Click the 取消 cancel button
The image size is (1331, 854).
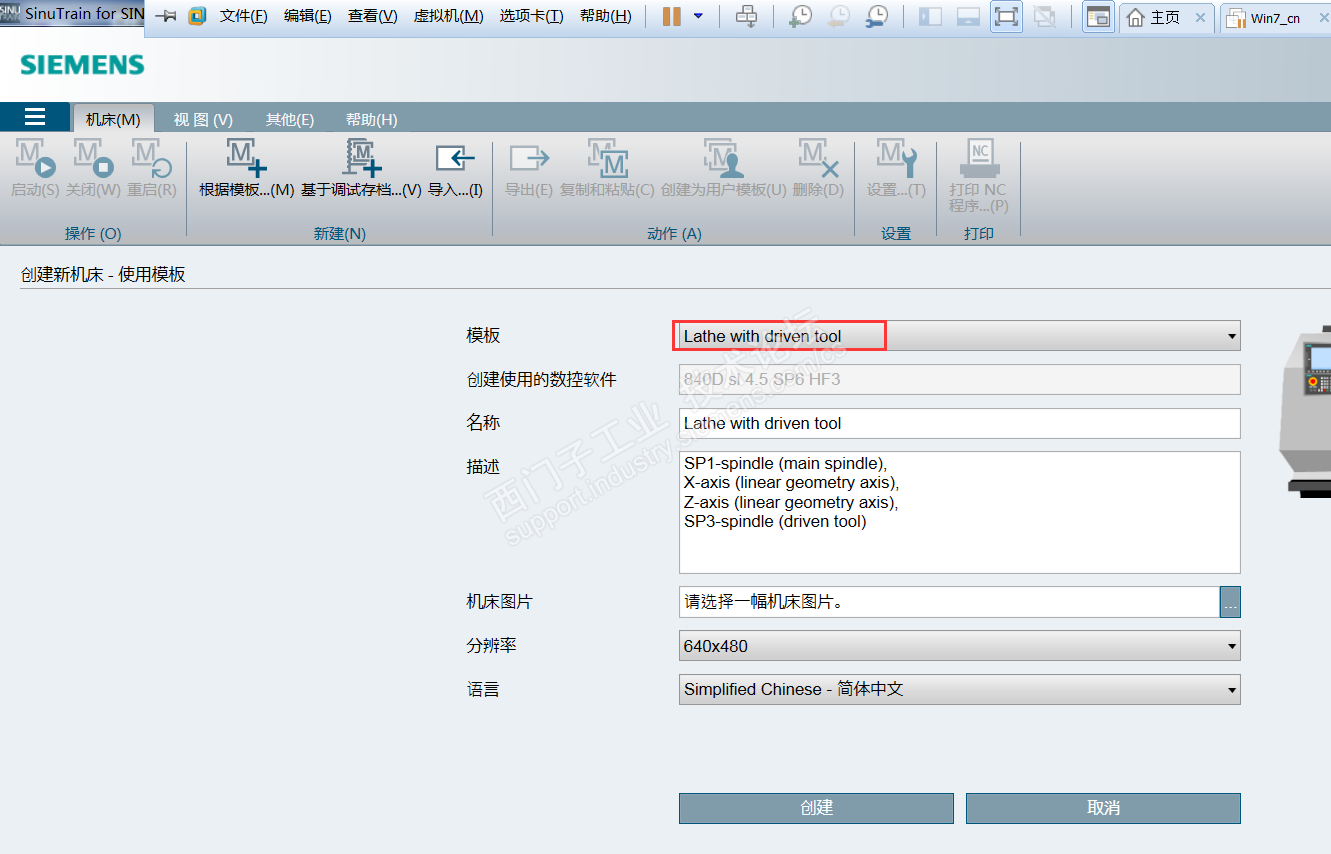1103,808
